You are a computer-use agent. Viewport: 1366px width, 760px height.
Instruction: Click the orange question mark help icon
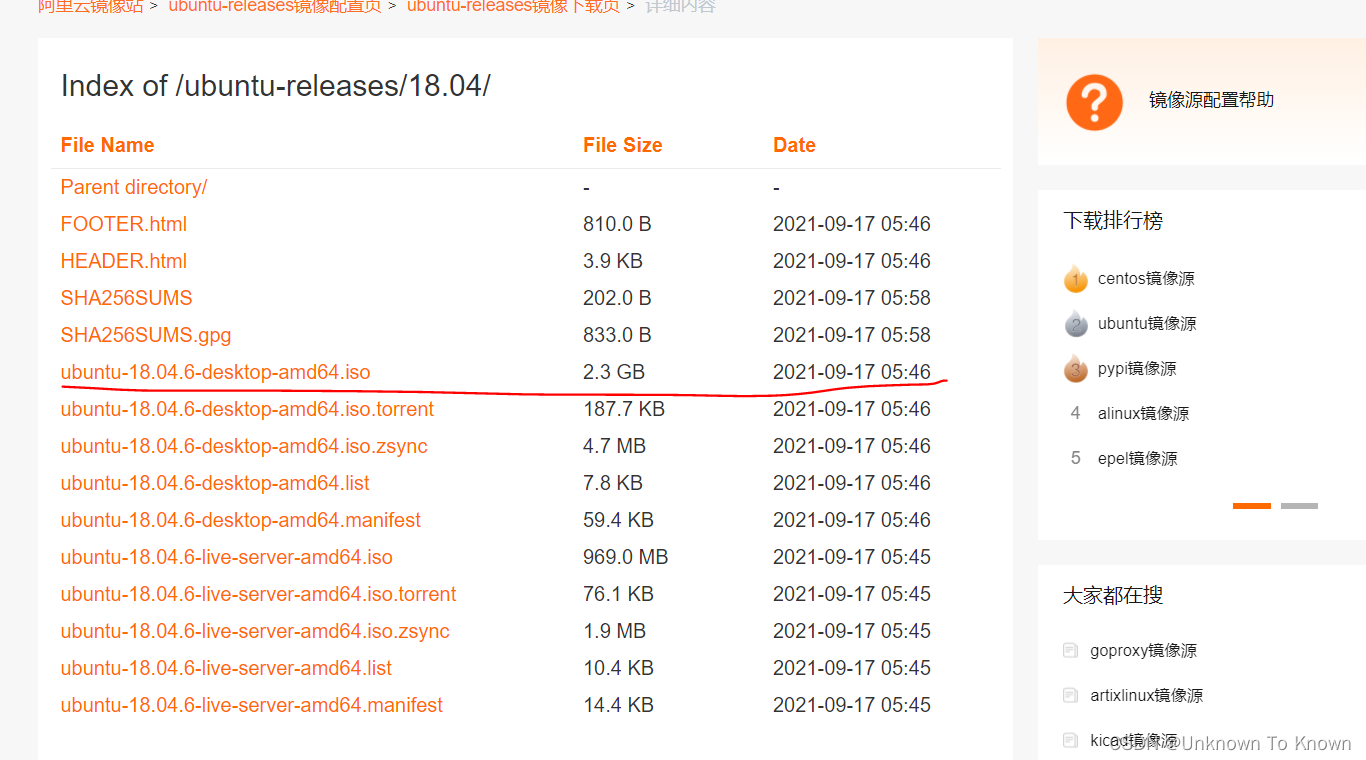1094,102
